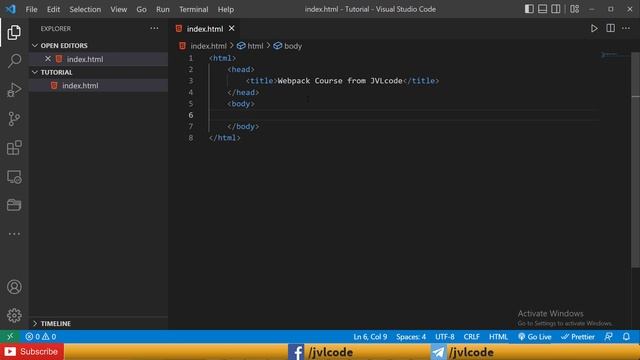Open the File menu

(x=31, y=9)
